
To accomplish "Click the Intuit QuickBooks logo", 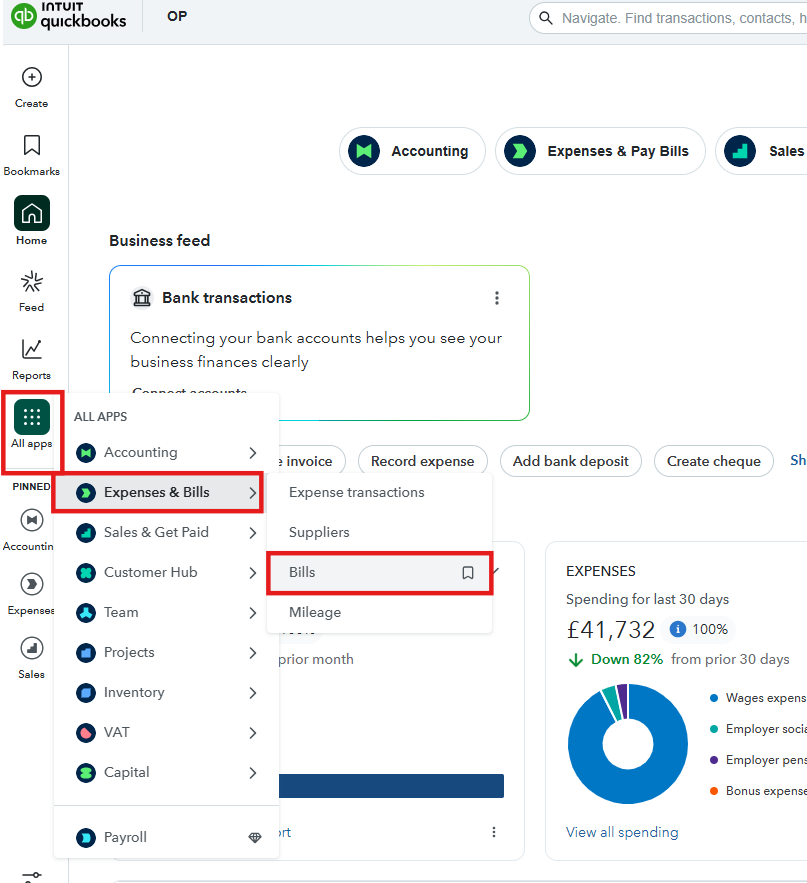I will tap(69, 16).
